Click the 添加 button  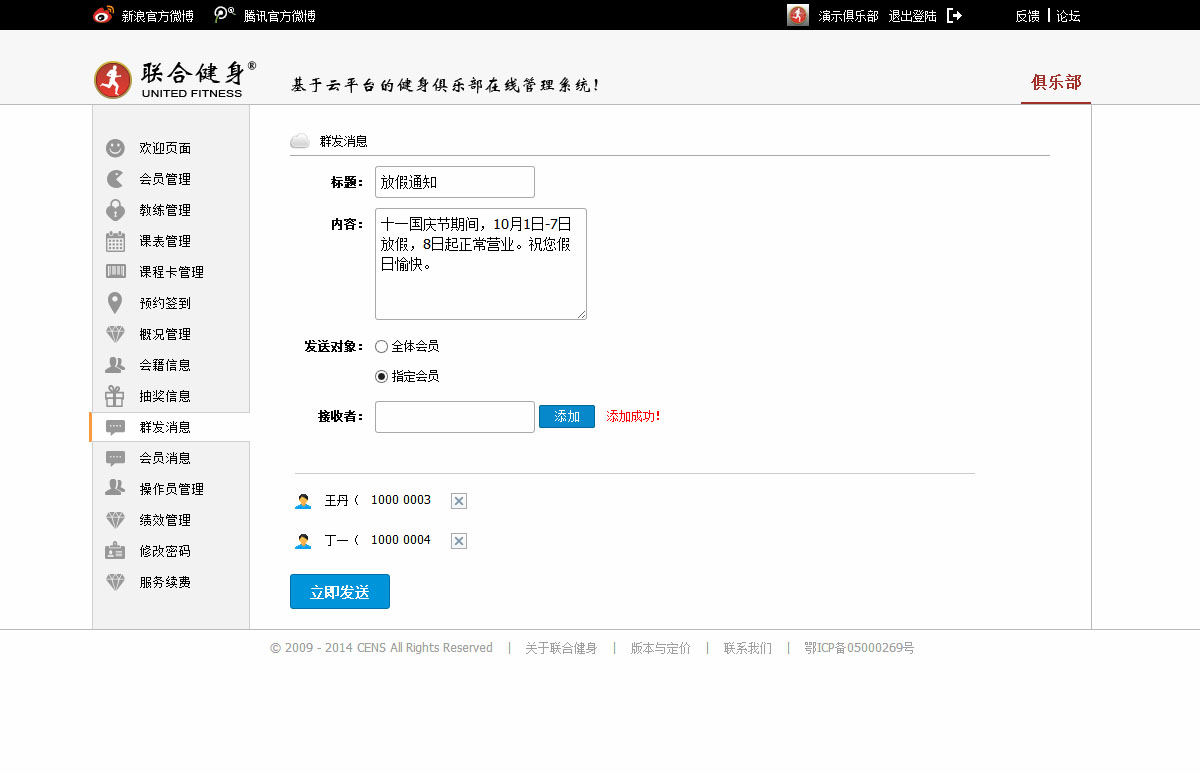pos(567,417)
